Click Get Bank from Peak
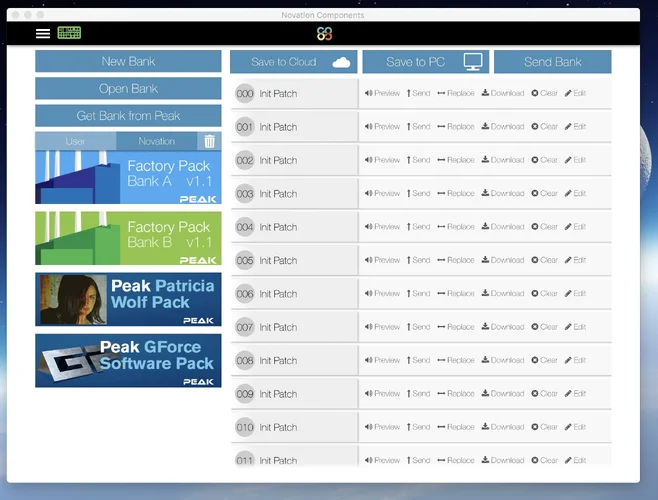 [x=128, y=116]
